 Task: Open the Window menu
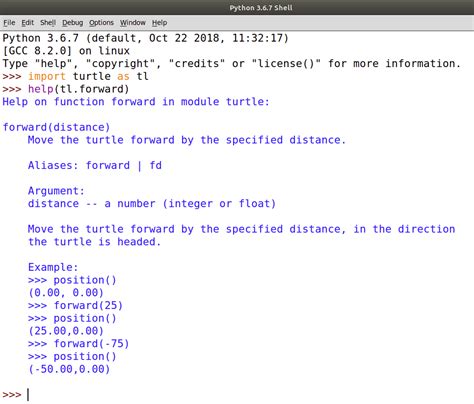[133, 23]
